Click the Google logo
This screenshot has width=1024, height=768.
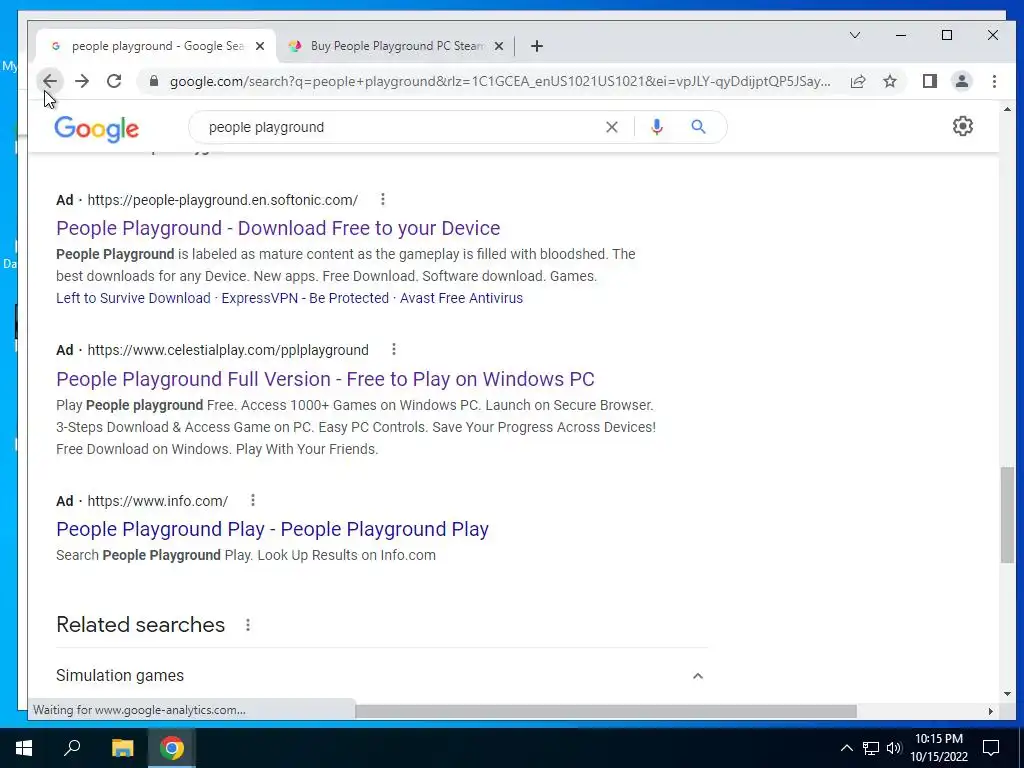[x=97, y=129]
